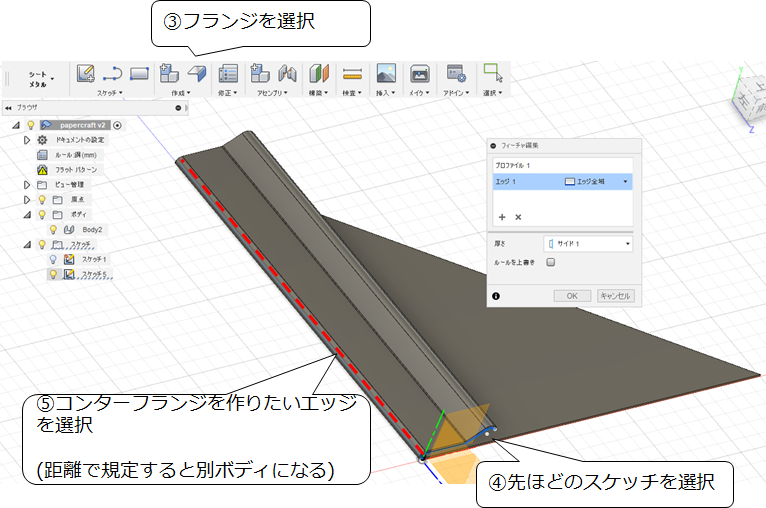The width and height of the screenshot is (766, 508).
Task: Click the scripts and add-ins icon
Action: click(456, 74)
